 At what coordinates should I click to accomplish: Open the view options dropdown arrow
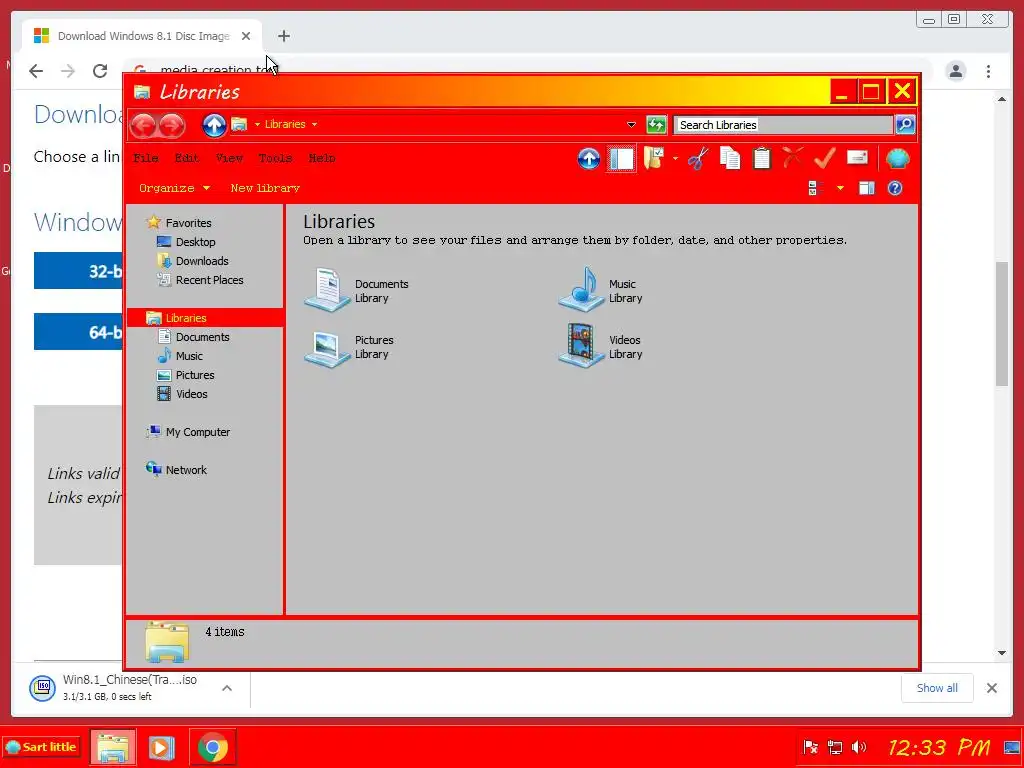point(840,188)
